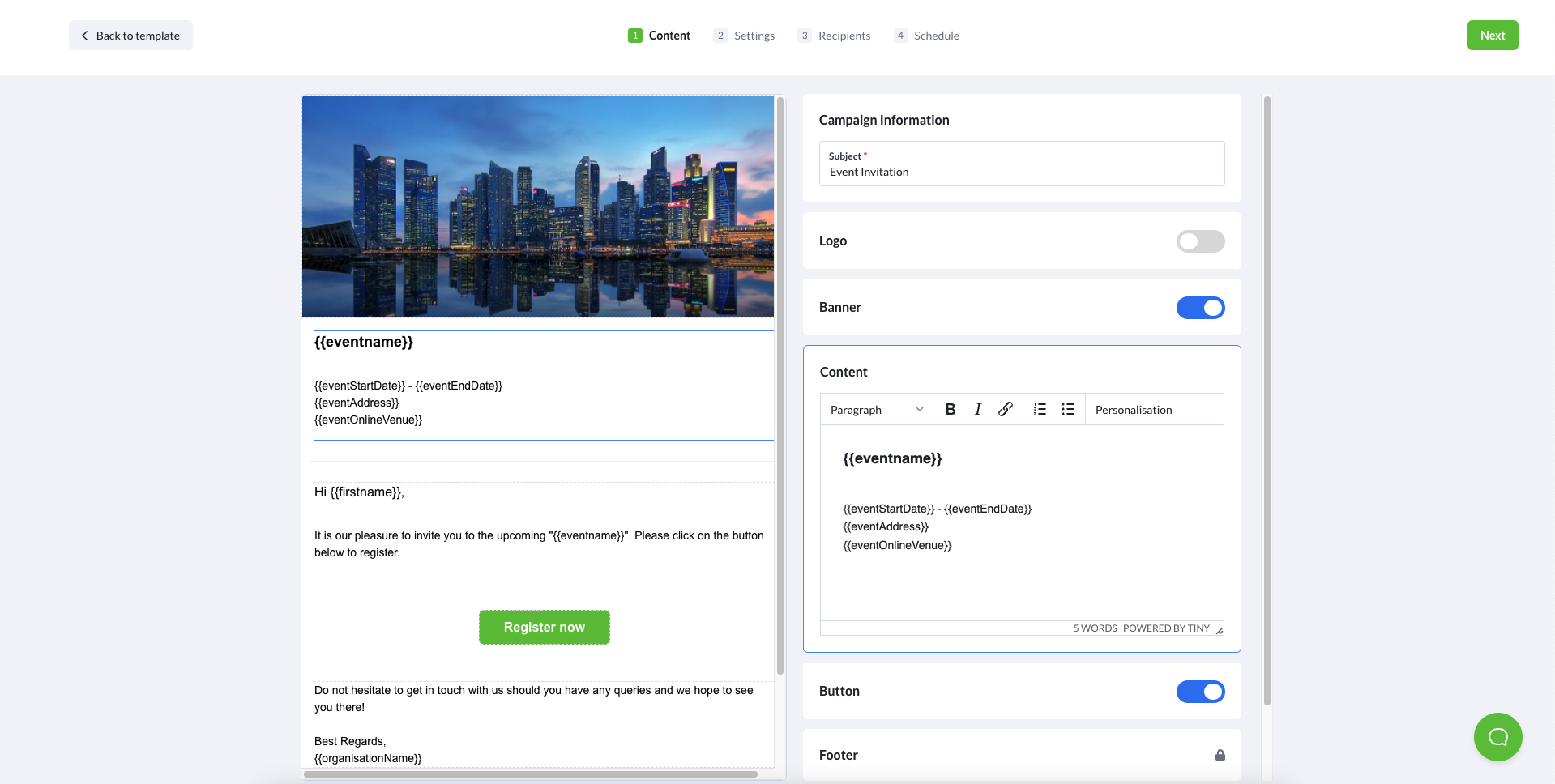Click the preview pane horizontal scrollbar

pos(530,774)
